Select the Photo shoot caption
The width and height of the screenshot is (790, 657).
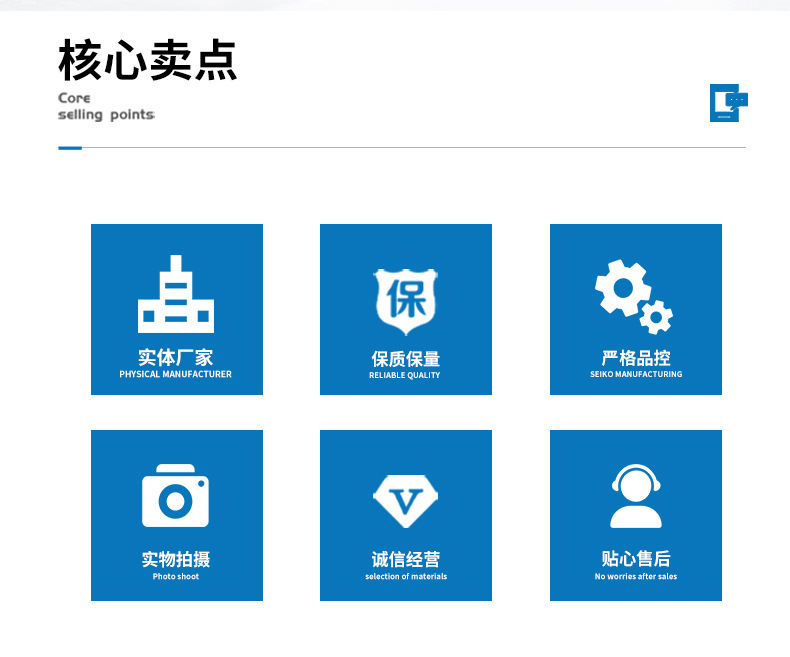pyautogui.click(x=176, y=576)
